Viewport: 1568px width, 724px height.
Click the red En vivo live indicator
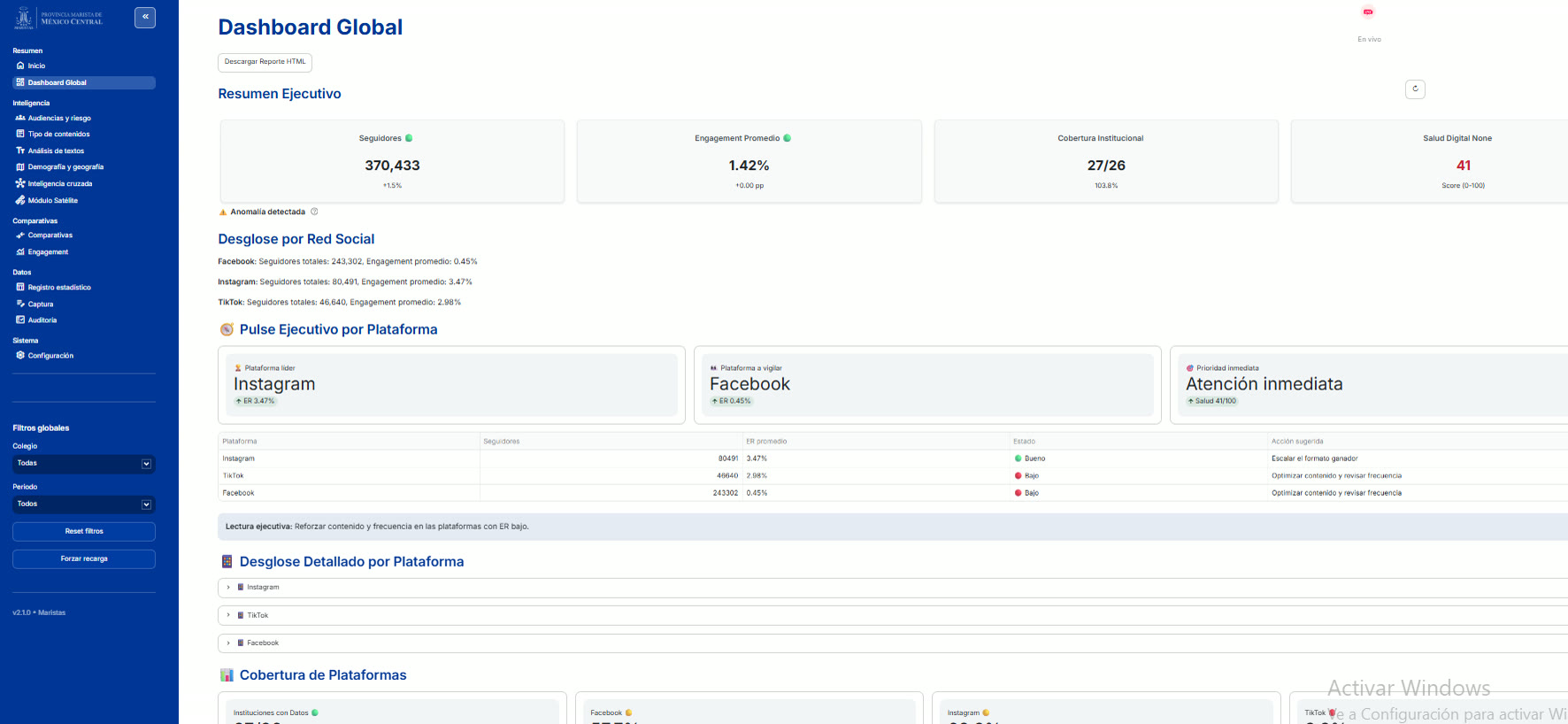(x=1368, y=12)
